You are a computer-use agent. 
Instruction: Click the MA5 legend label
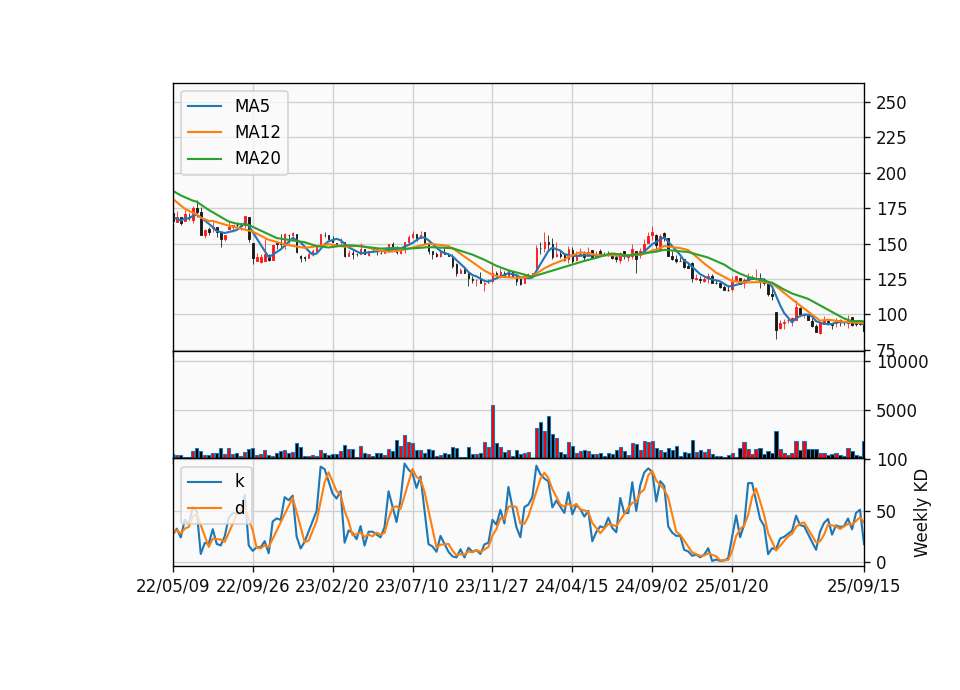click(252, 106)
